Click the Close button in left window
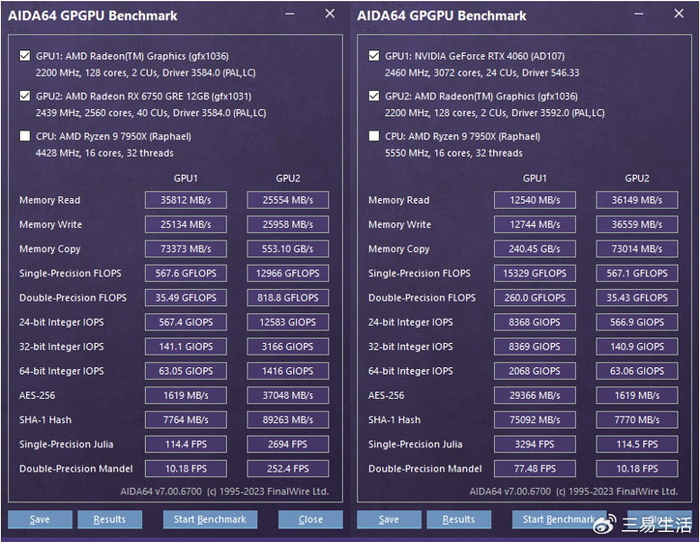 point(310,519)
